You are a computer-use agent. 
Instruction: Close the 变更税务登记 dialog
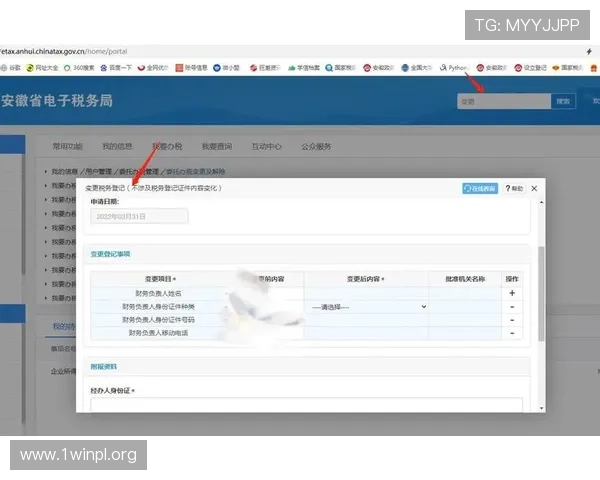tap(534, 188)
